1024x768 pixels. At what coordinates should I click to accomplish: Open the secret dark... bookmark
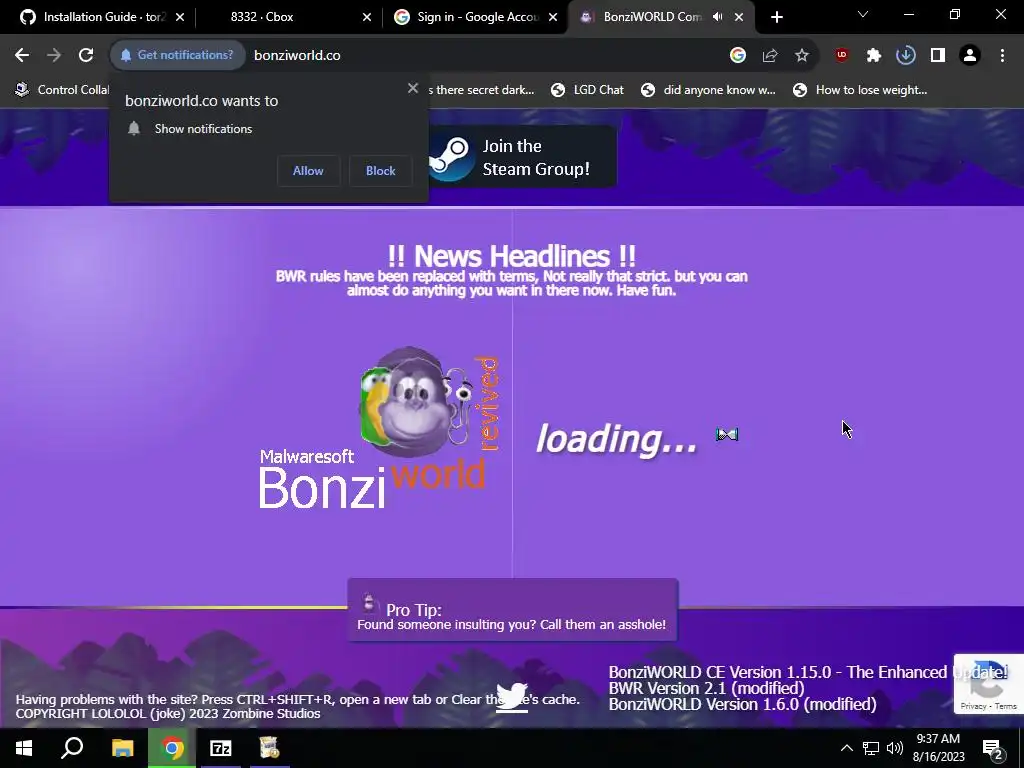tap(481, 90)
